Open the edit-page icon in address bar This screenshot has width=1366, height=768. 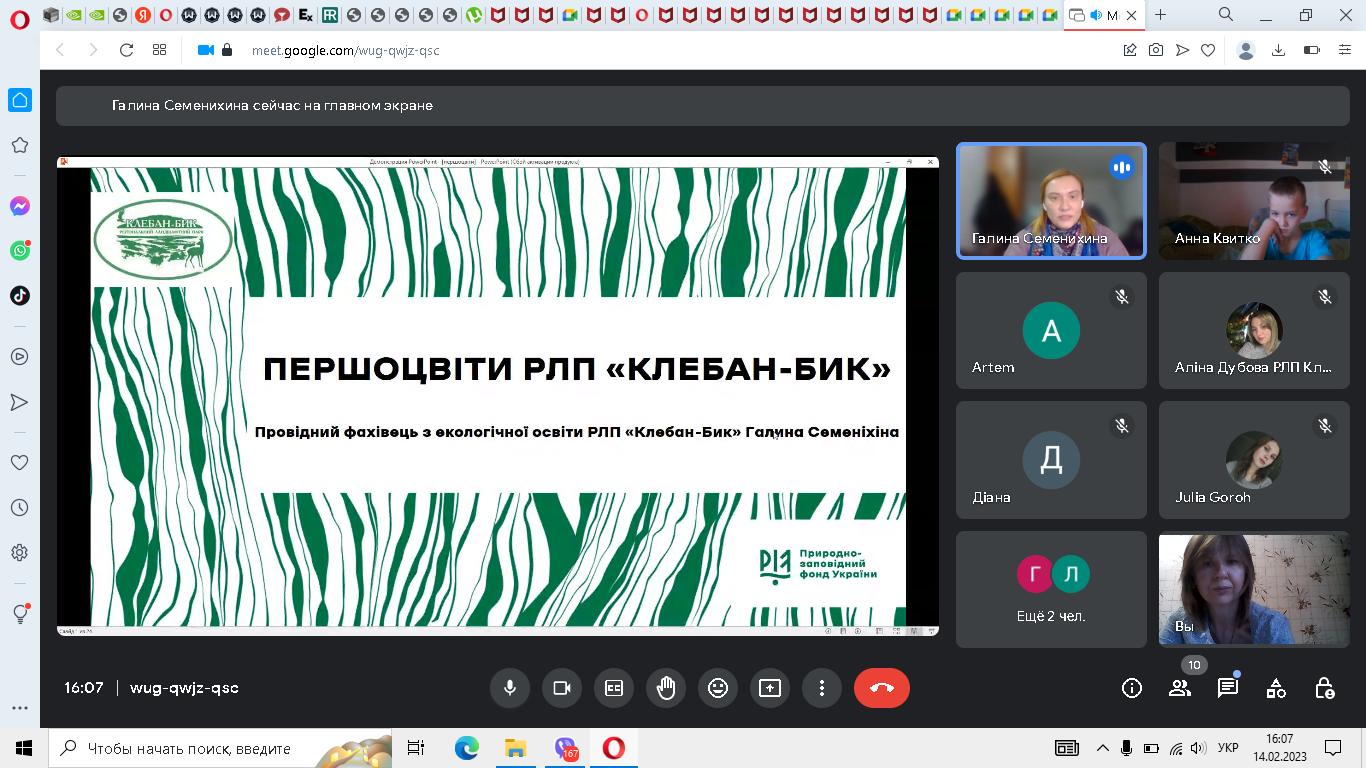point(1130,50)
